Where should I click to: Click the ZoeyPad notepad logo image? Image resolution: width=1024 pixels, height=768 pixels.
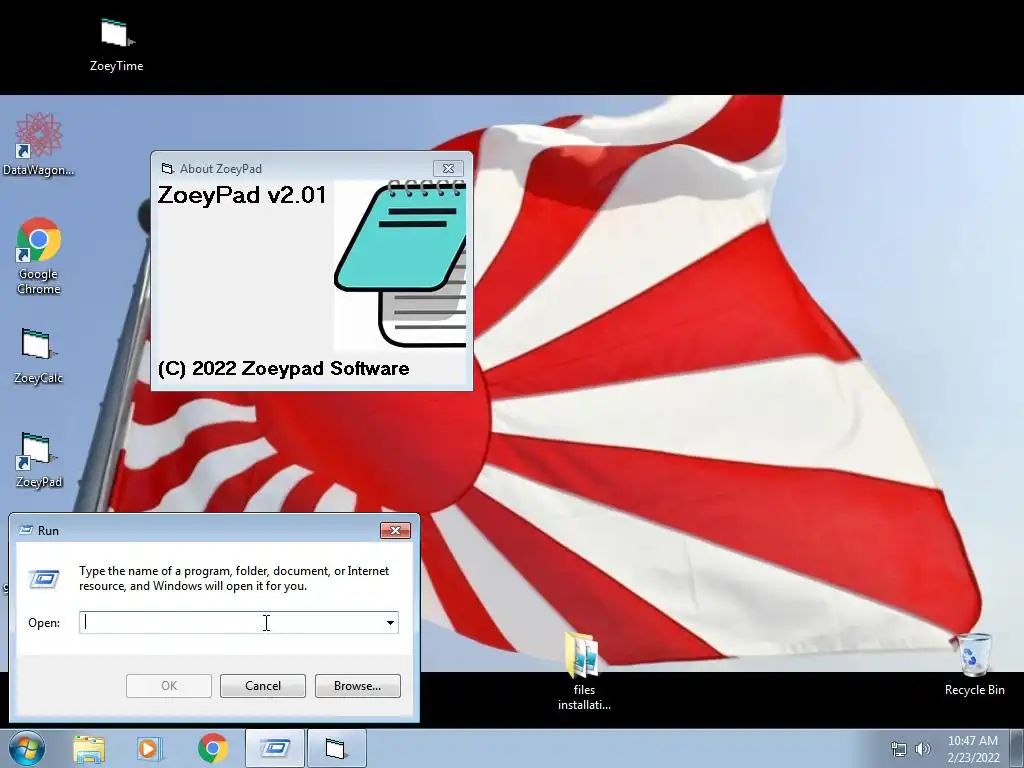tap(400, 265)
